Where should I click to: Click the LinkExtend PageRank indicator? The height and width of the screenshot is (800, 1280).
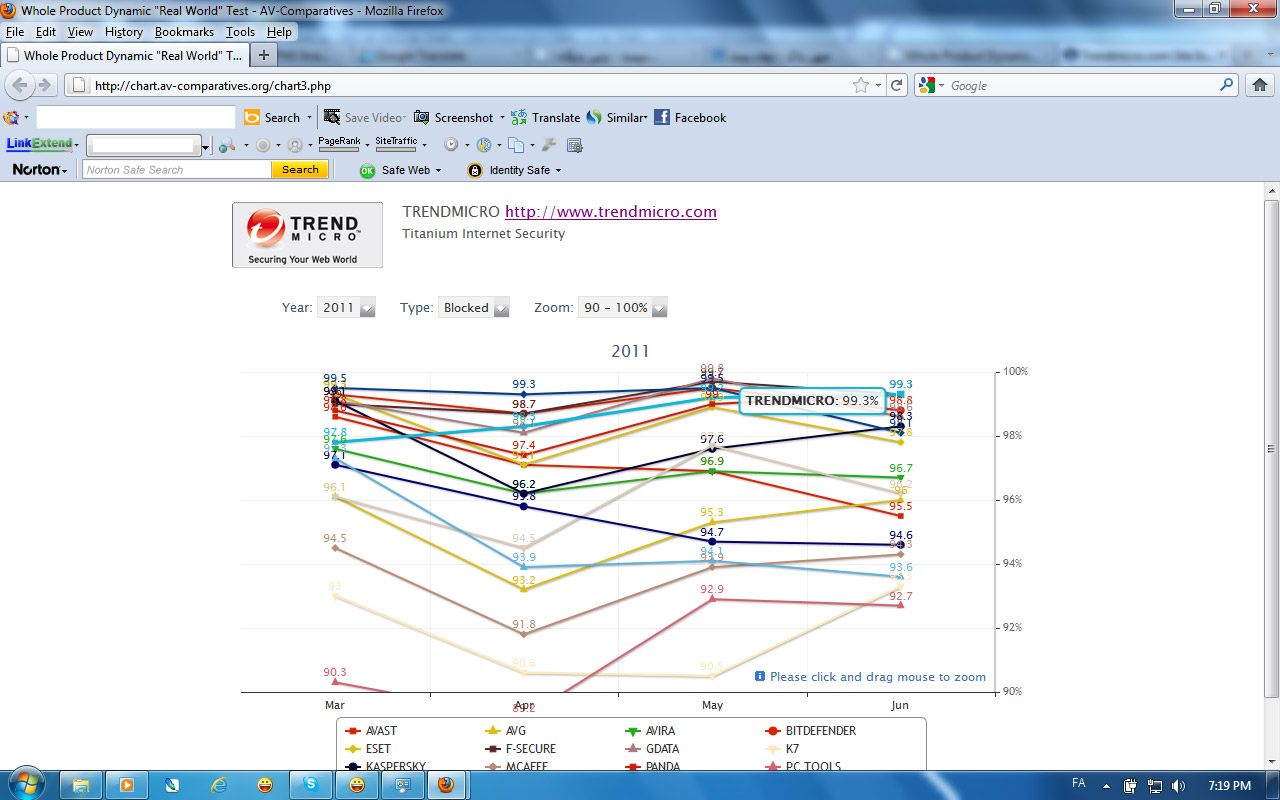339,144
